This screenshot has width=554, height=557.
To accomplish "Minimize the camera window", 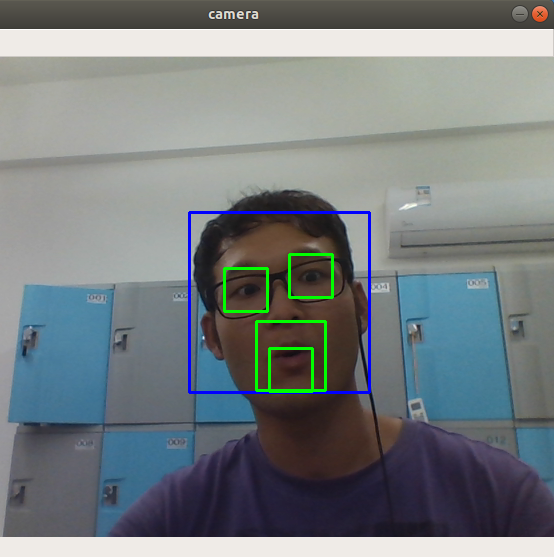I will (x=520, y=14).
